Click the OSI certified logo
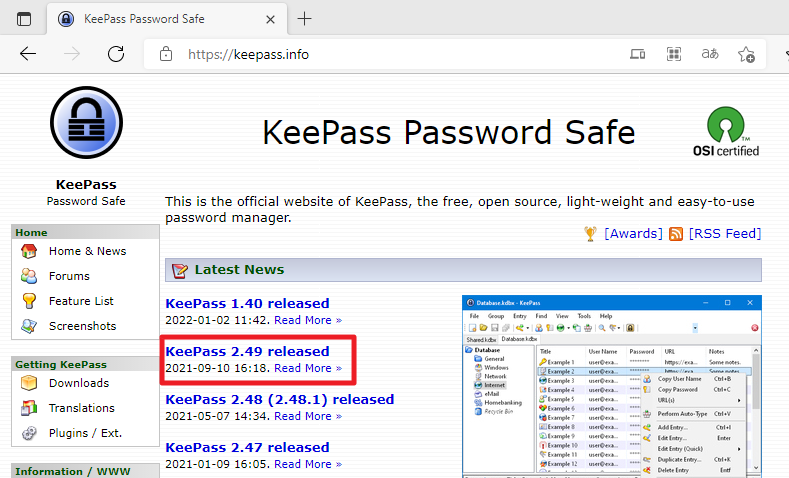Image resolution: width=789 pixels, height=478 pixels. click(x=726, y=132)
